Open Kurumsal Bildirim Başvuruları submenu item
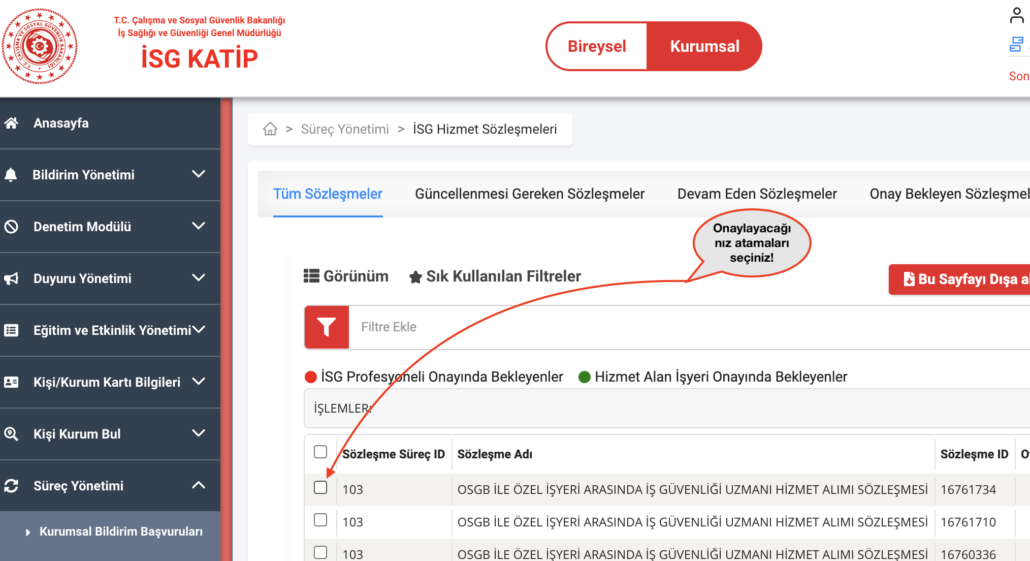The height and width of the screenshot is (561, 1030). [121, 532]
